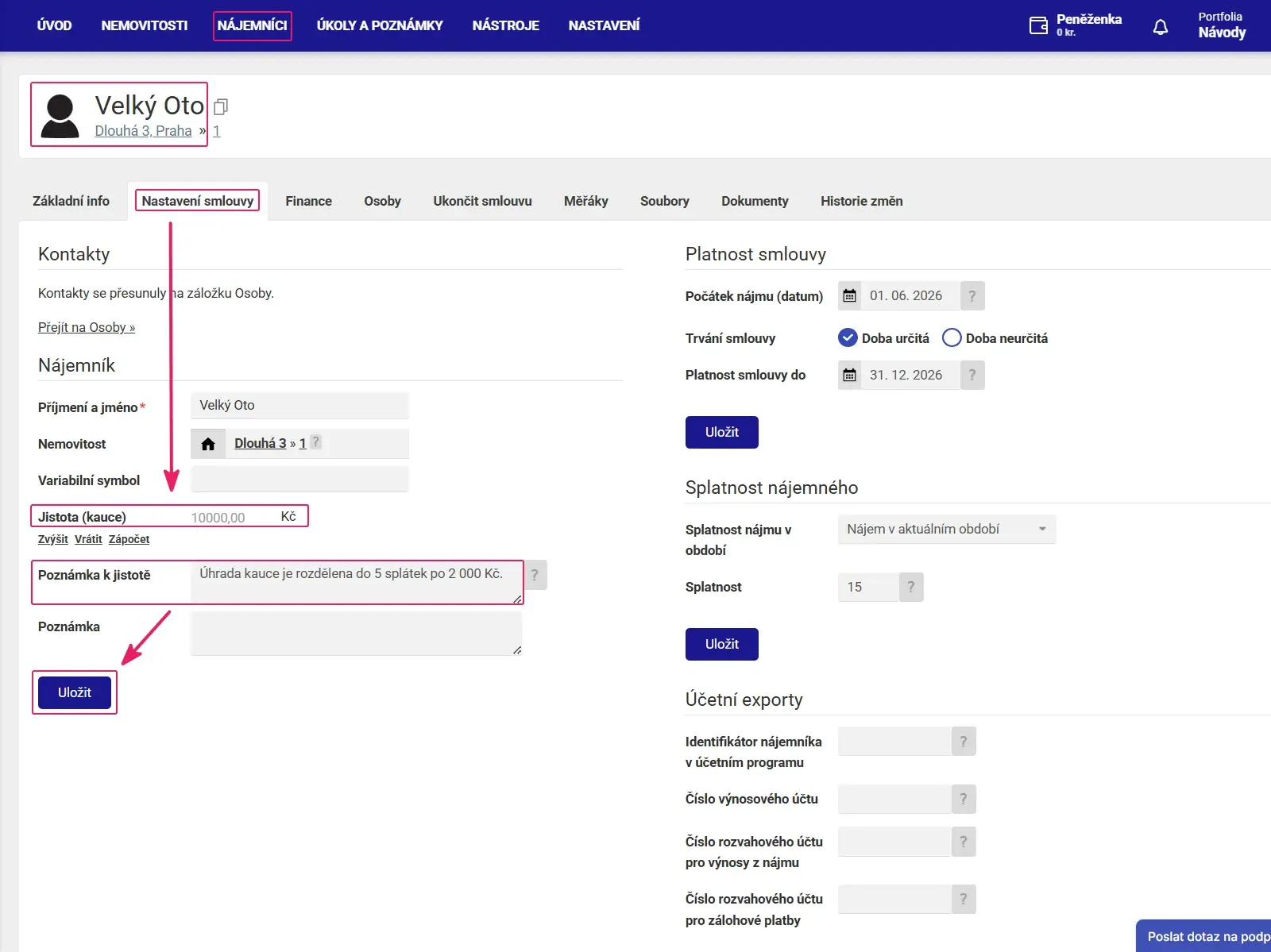1271x952 pixels.
Task: Open Dlouhá 3 link in Nemovitost field
Action: pos(261,444)
